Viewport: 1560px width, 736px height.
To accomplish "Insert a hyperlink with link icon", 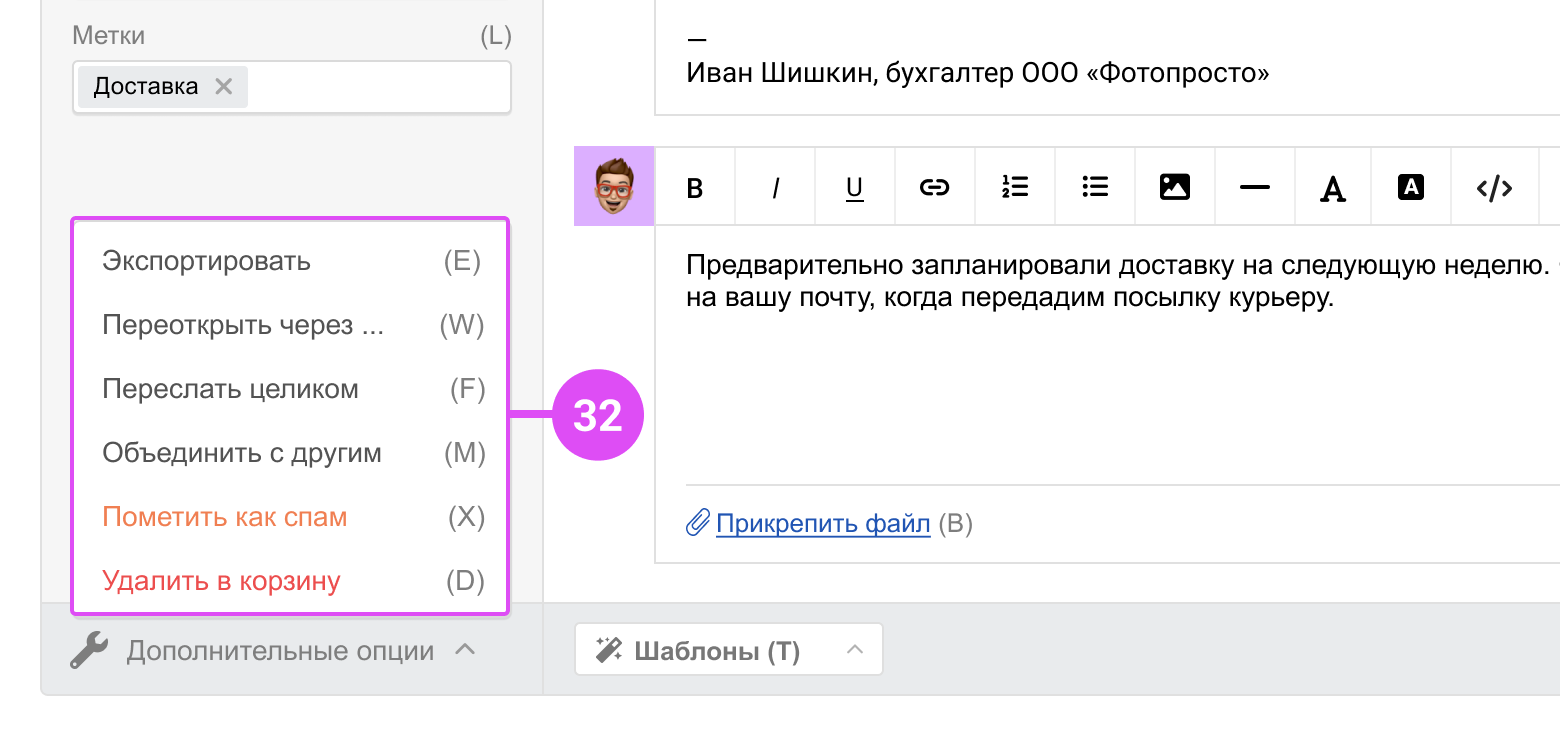I will point(935,186).
